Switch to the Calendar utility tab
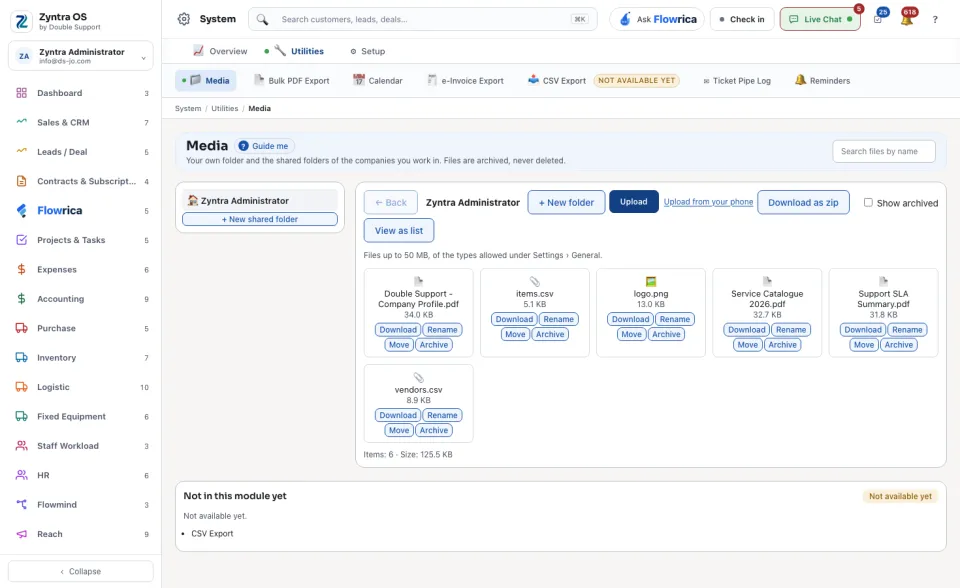This screenshot has width=960, height=588. 378,80
